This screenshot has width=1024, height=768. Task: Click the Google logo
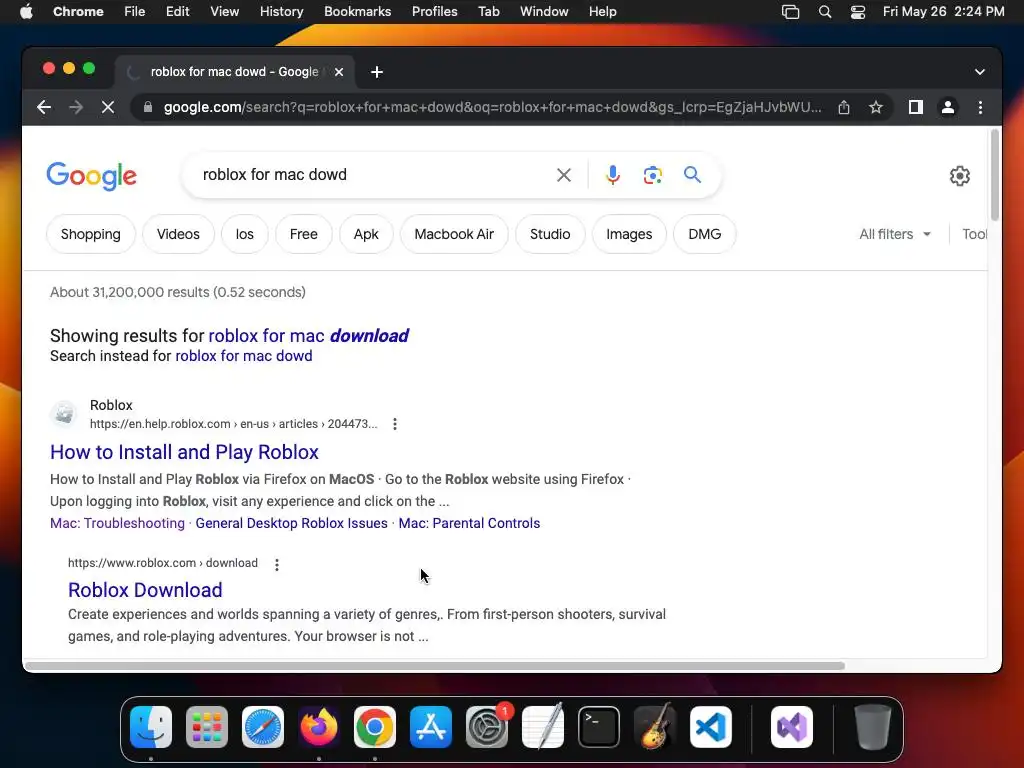click(x=91, y=176)
